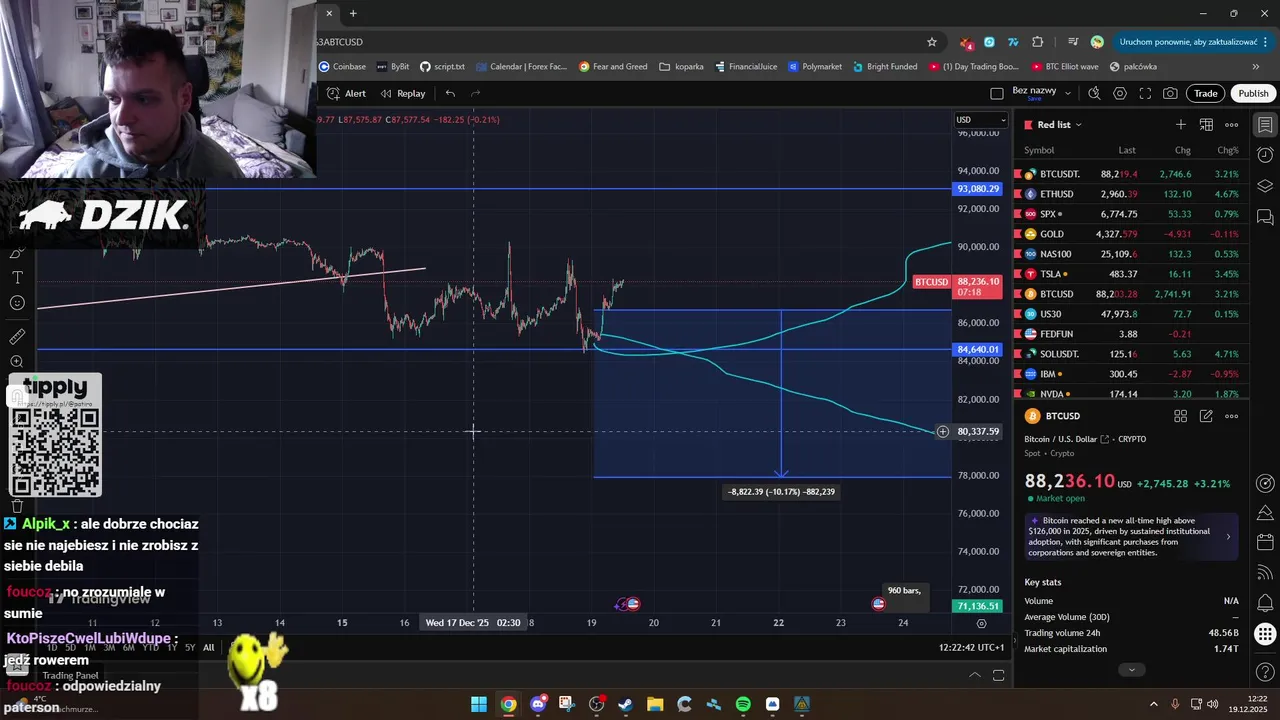Open Fear and Greed bookmark

(x=613, y=67)
